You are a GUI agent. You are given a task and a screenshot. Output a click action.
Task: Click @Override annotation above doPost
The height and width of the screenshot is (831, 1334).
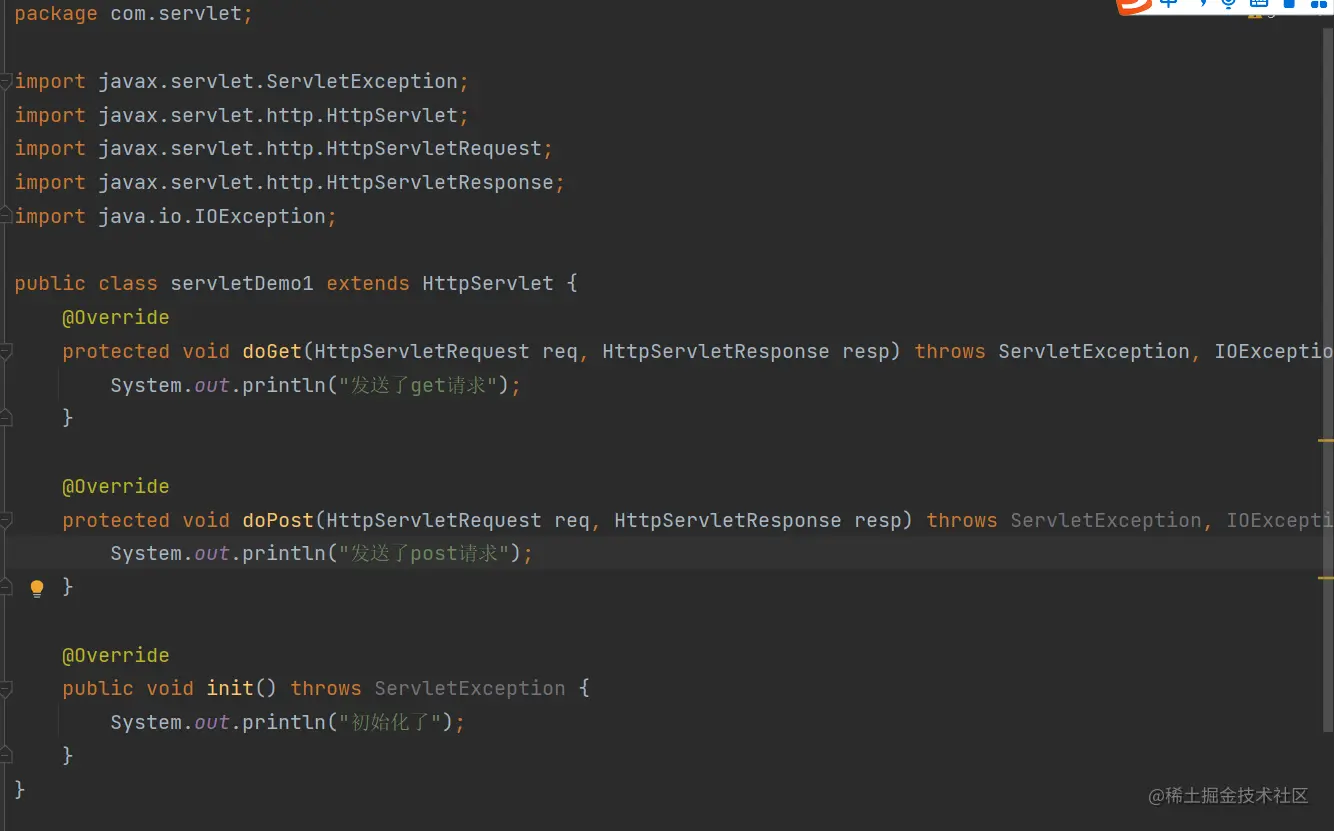coord(116,486)
